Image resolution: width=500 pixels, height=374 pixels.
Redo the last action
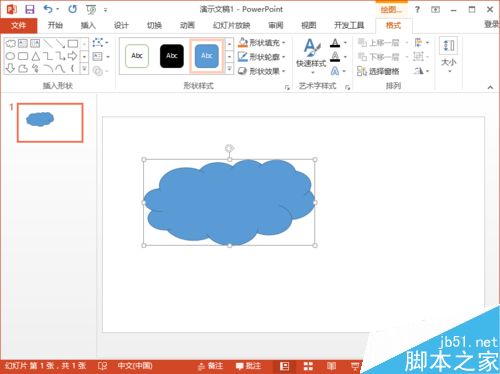[72, 9]
